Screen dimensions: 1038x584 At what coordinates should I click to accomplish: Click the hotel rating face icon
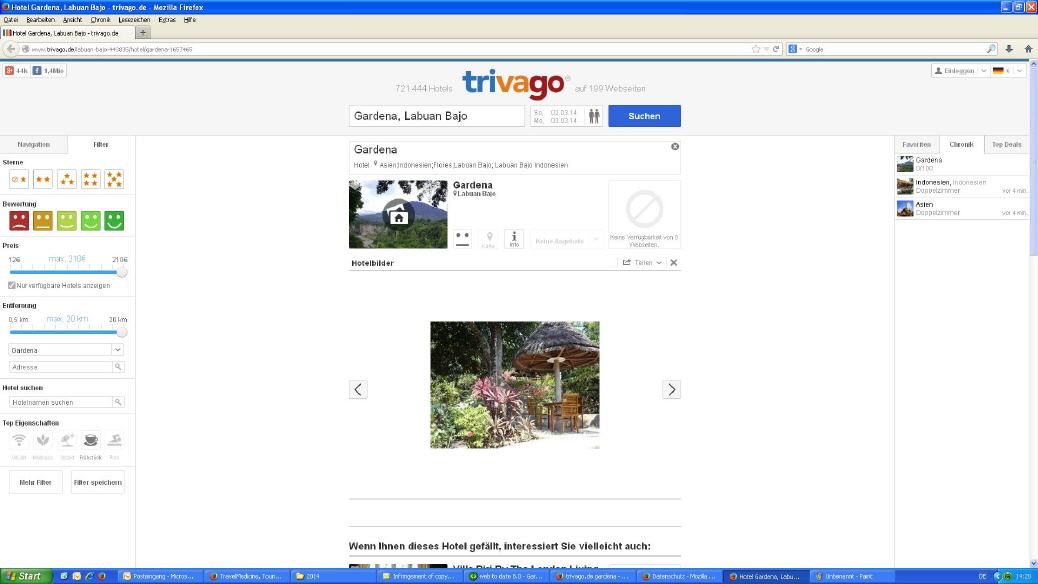coord(462,238)
